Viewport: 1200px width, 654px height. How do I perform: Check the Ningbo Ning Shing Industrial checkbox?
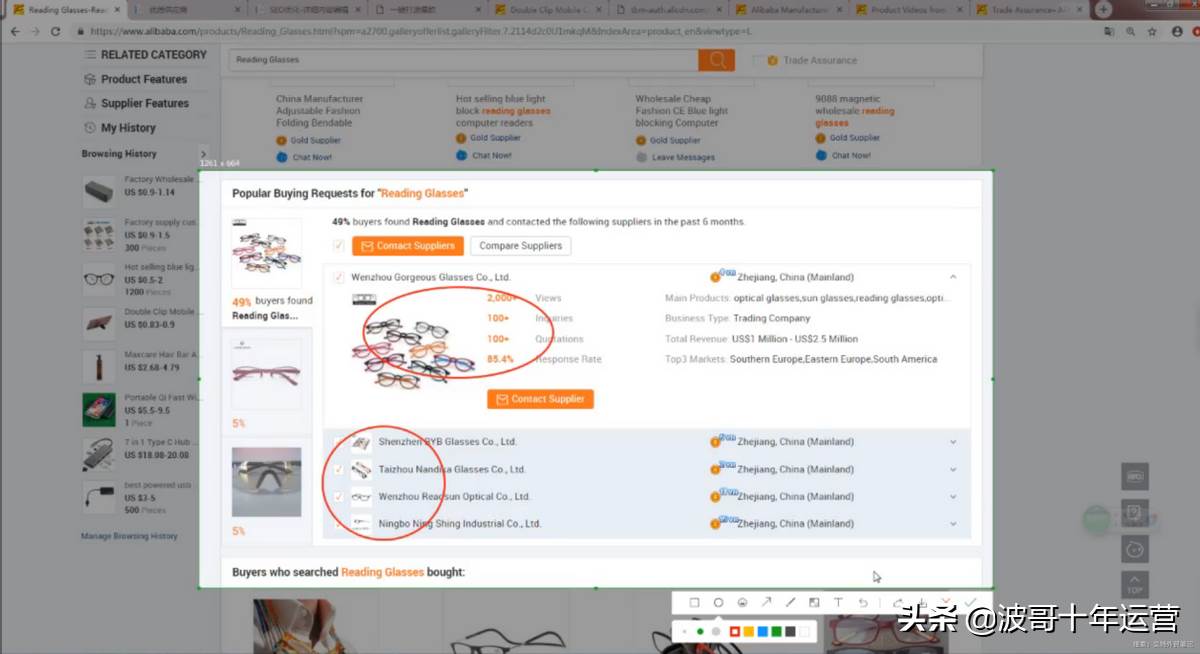pyautogui.click(x=339, y=524)
